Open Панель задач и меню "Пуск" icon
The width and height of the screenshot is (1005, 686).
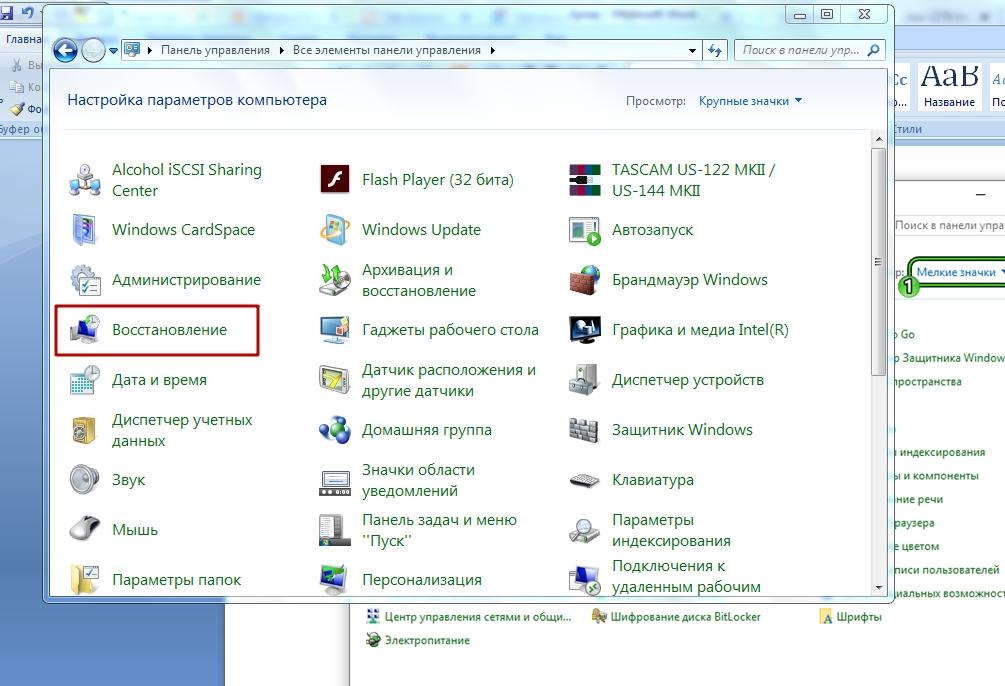[x=335, y=530]
